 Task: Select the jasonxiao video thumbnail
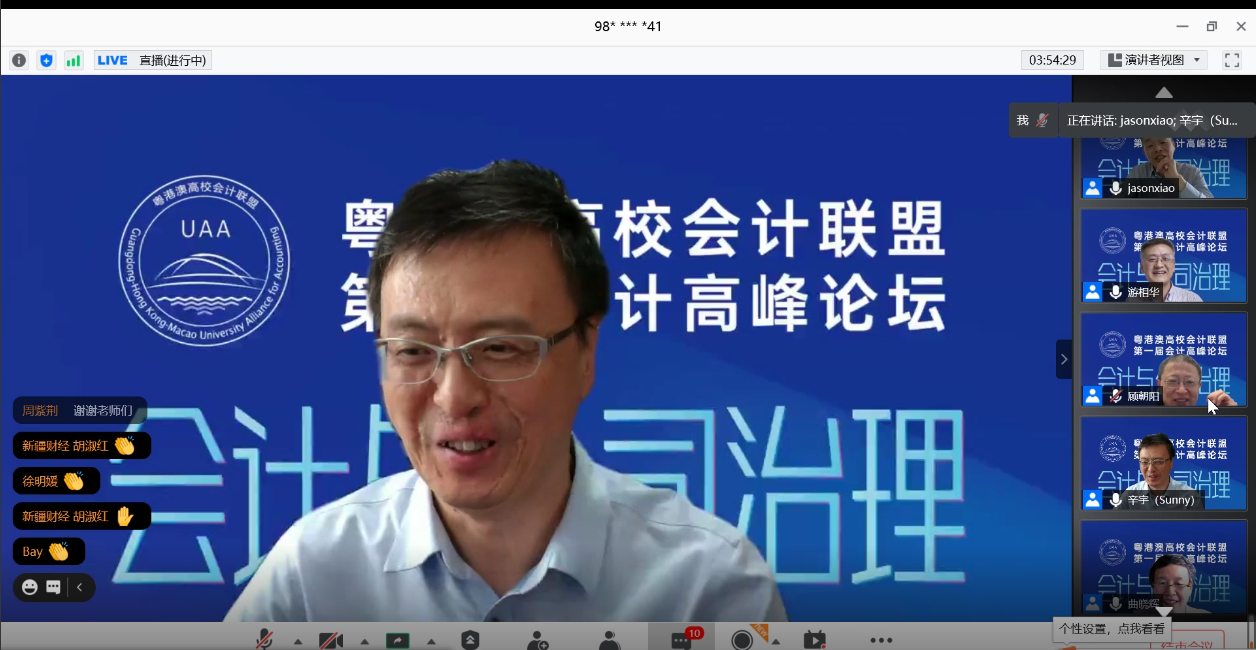tap(1163, 168)
